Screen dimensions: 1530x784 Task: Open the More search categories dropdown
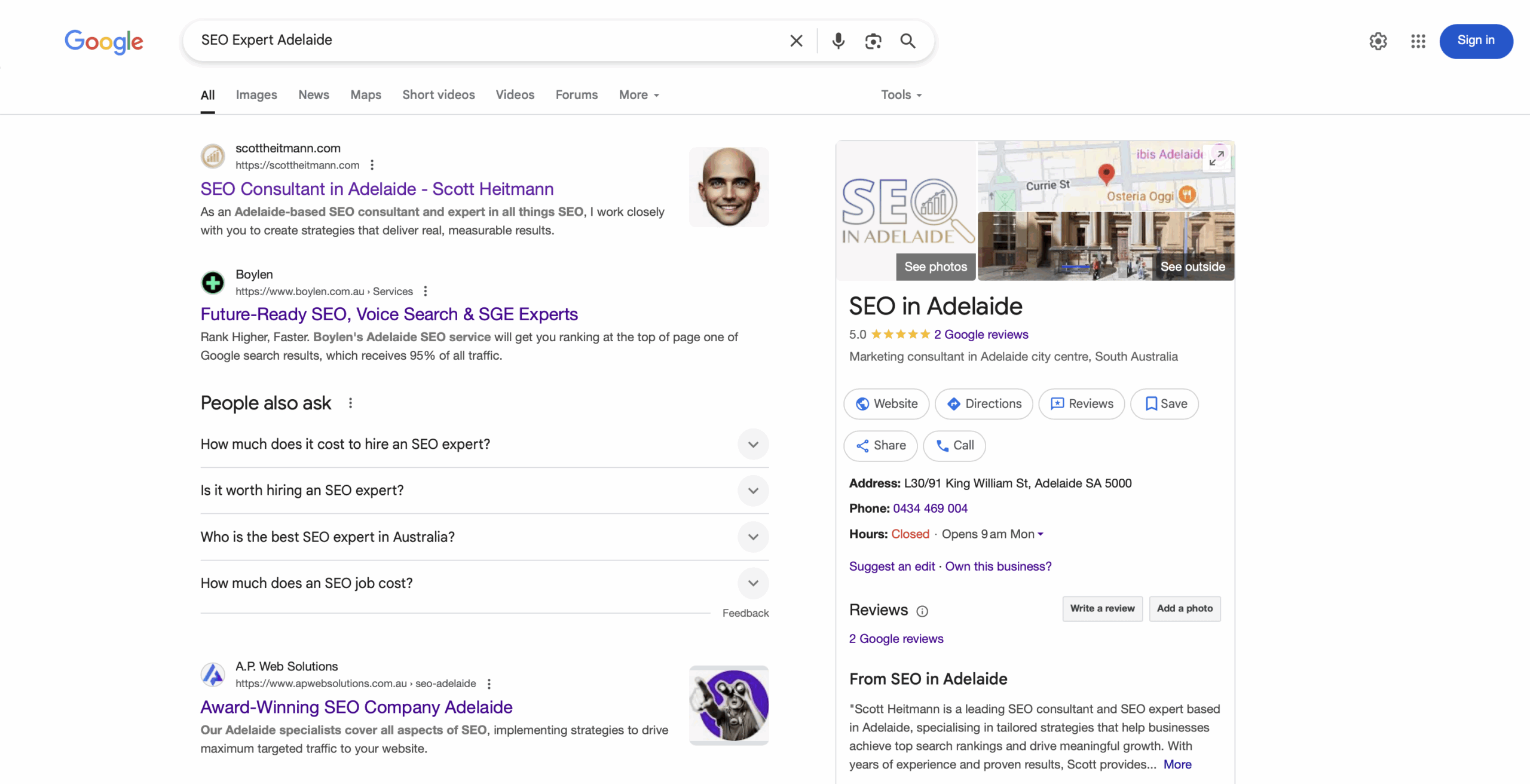point(639,94)
